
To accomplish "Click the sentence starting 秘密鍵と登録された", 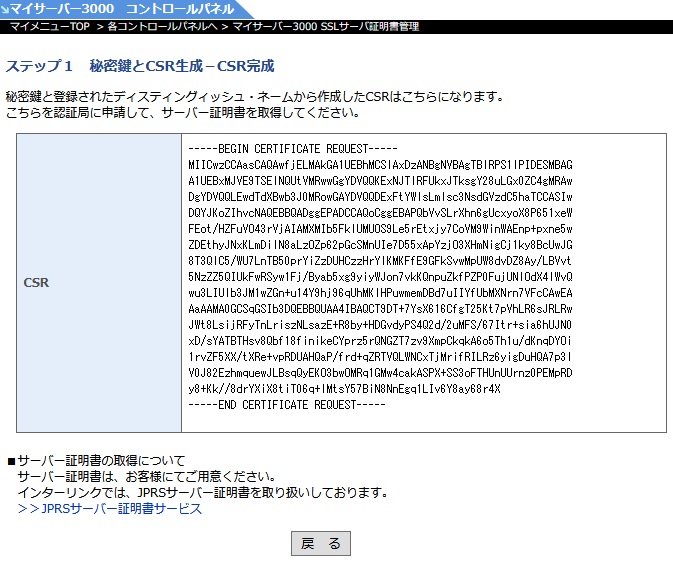I will click(254, 97).
